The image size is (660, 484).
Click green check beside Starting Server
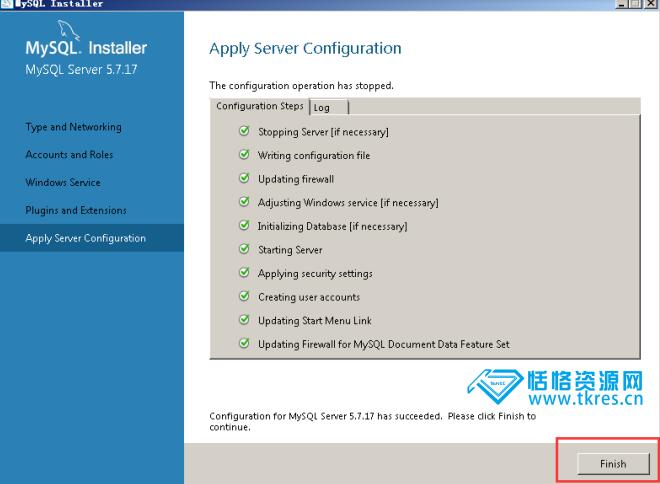[x=244, y=250]
